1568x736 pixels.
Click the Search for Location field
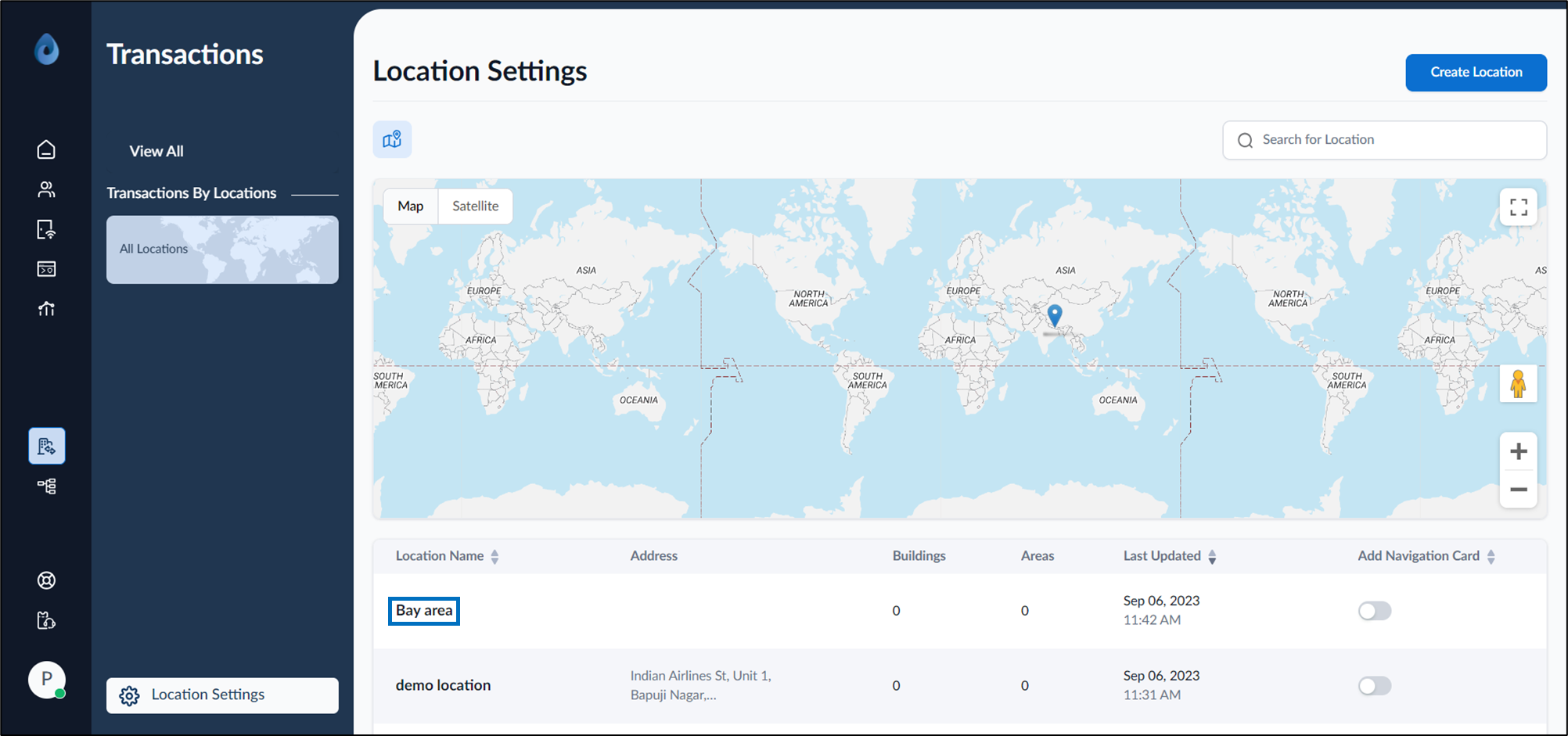tap(1384, 140)
